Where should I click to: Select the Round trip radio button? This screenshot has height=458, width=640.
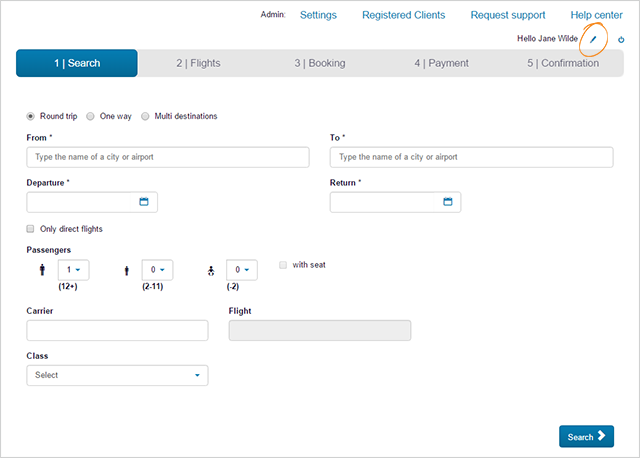pyautogui.click(x=31, y=116)
